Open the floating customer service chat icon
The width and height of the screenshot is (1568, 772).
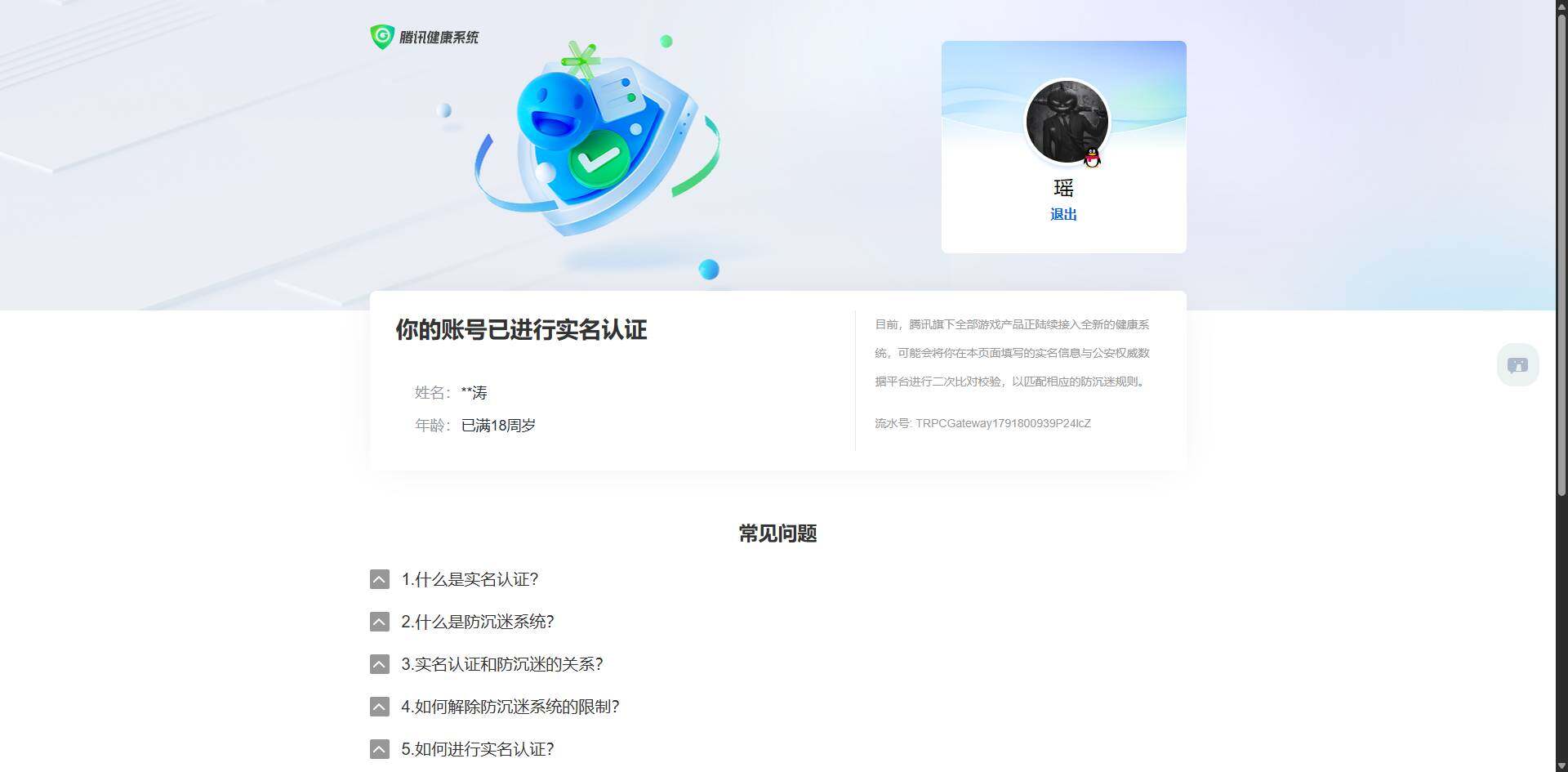point(1517,364)
